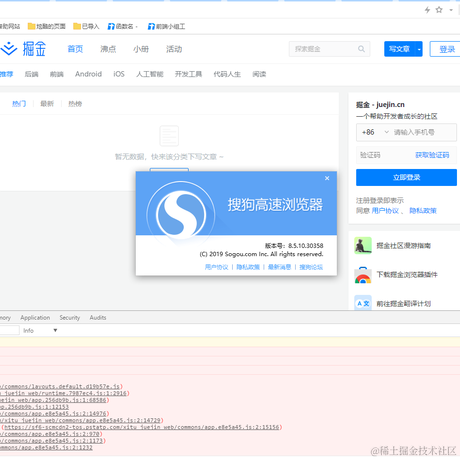460x460 pixels.
Task: Sort articles by 最新
Action: coord(47,104)
